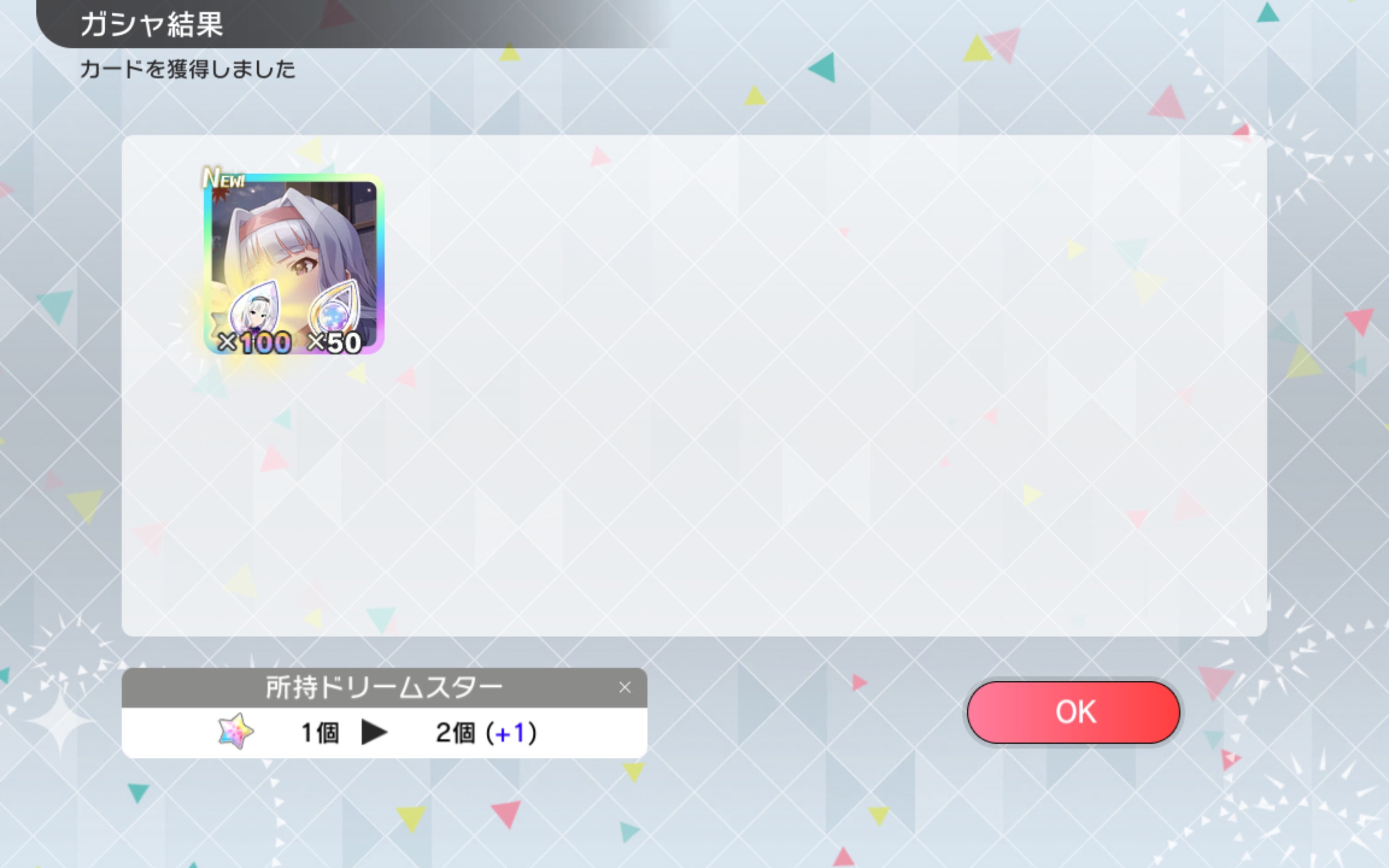Click the previous star count 1個
The height and width of the screenshot is (868, 1389).
click(320, 732)
